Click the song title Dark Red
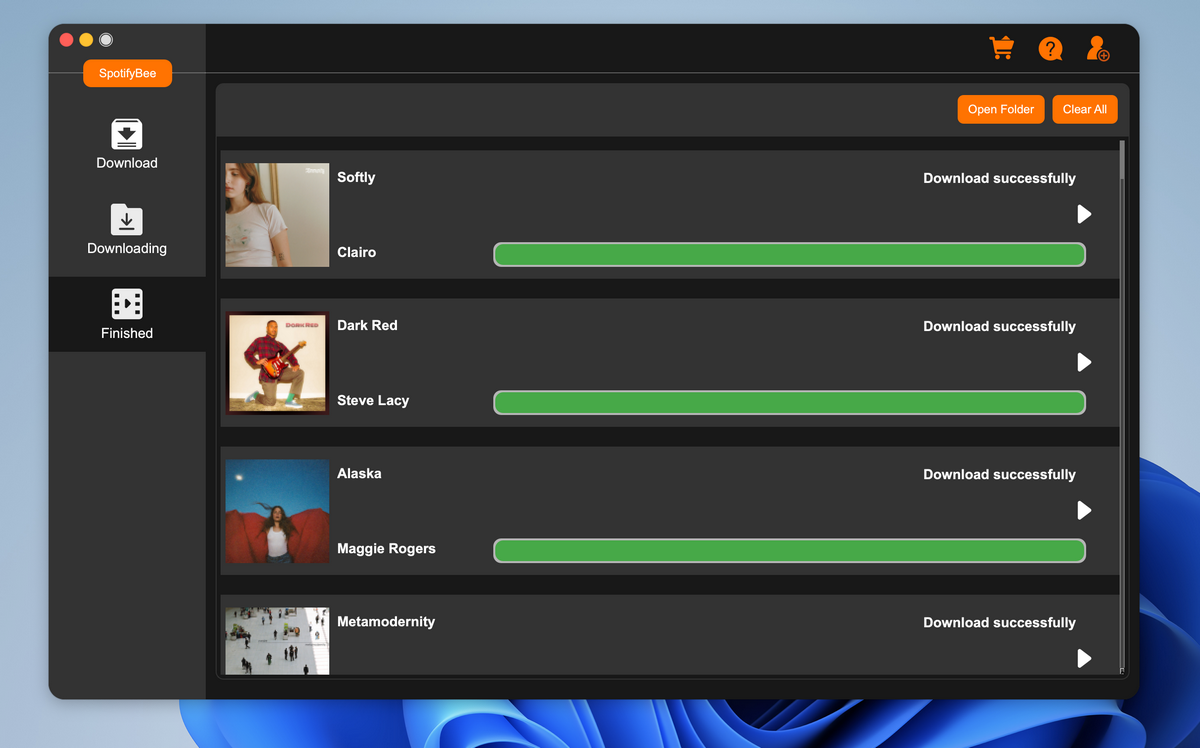Image resolution: width=1200 pixels, height=748 pixels. [x=367, y=325]
